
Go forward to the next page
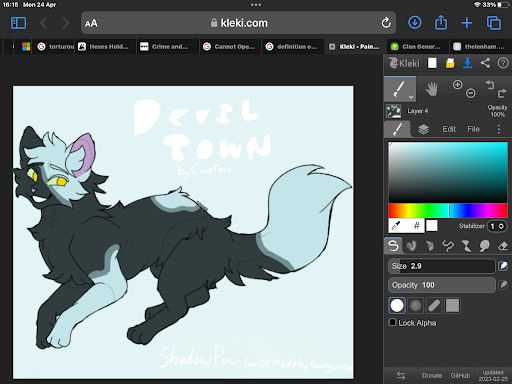tap(66, 23)
